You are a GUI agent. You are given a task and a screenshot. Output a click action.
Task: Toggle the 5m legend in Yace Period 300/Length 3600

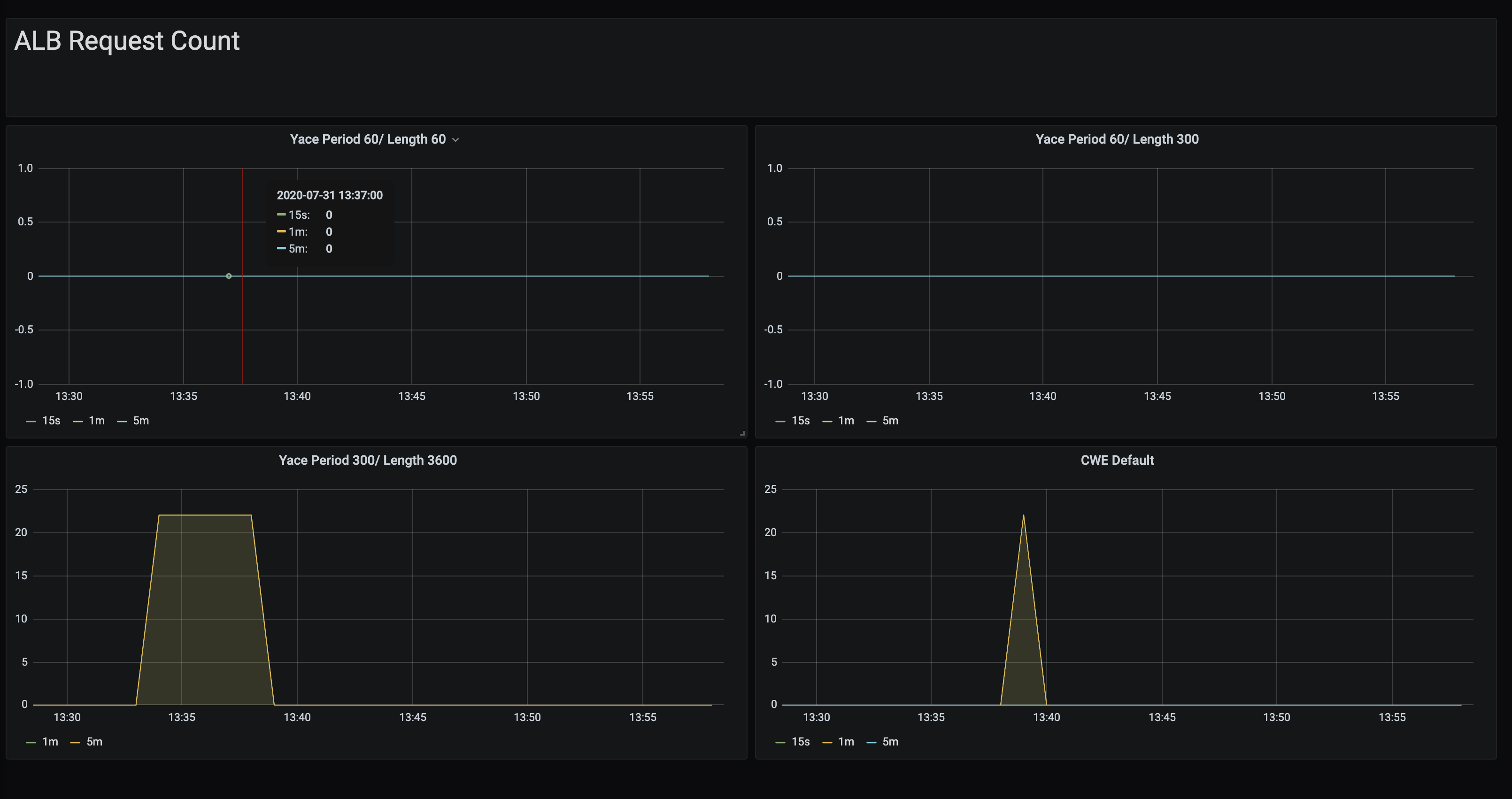(x=94, y=742)
